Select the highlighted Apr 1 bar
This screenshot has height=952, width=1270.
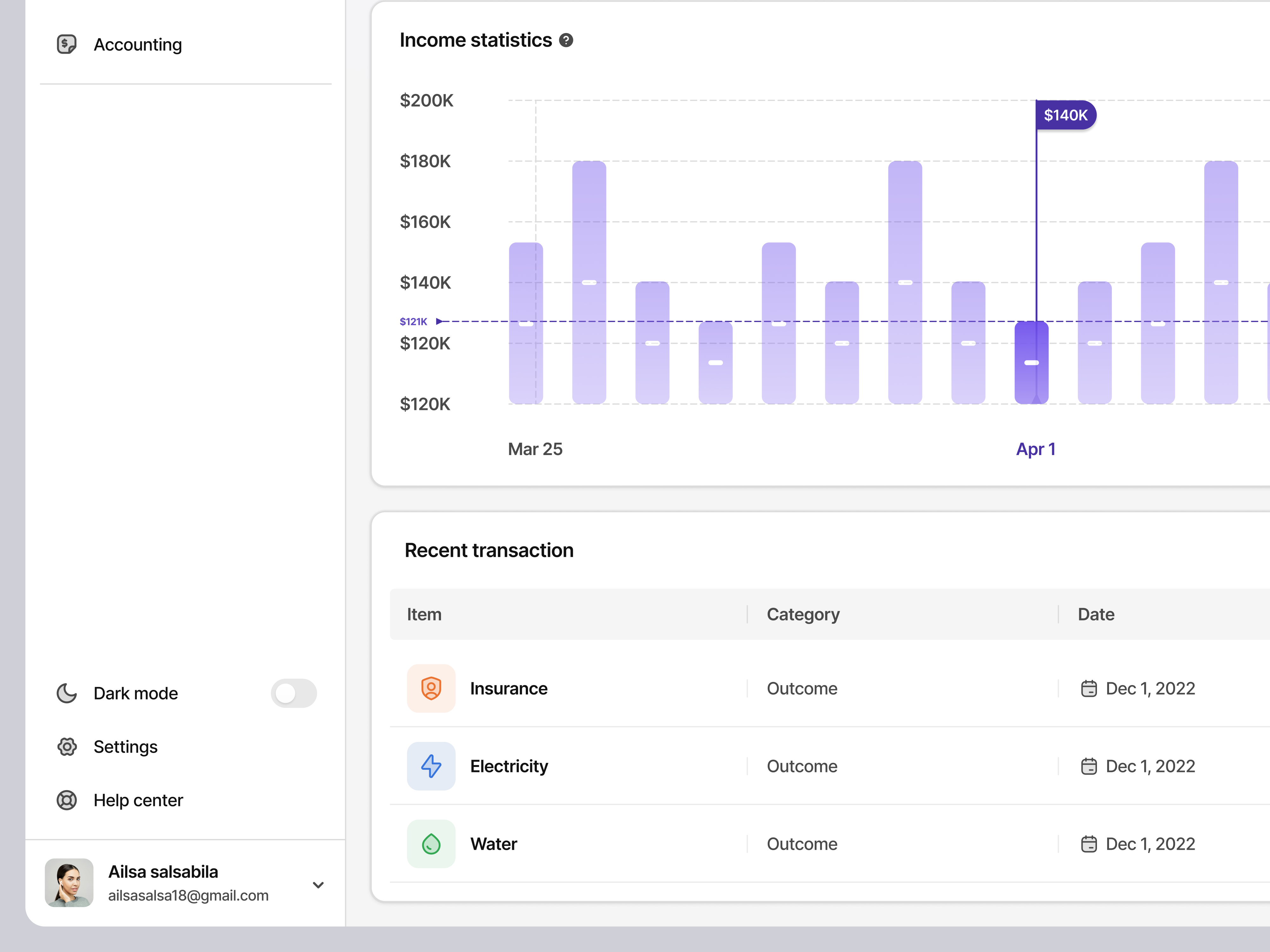pyautogui.click(x=1031, y=363)
